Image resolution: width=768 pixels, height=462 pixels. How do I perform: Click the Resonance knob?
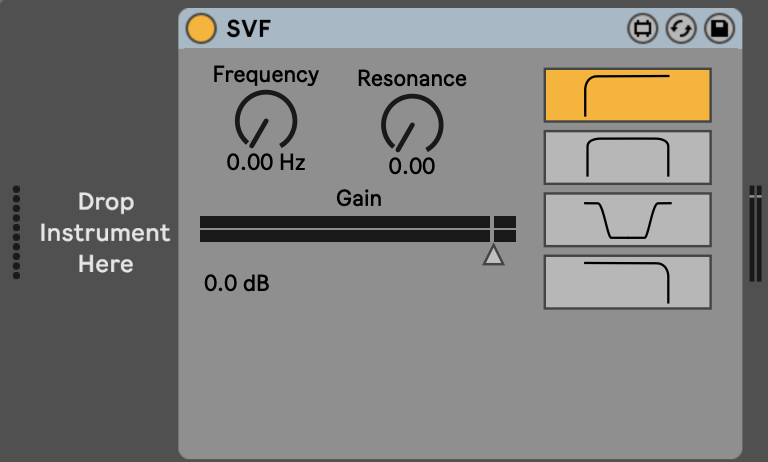(411, 125)
